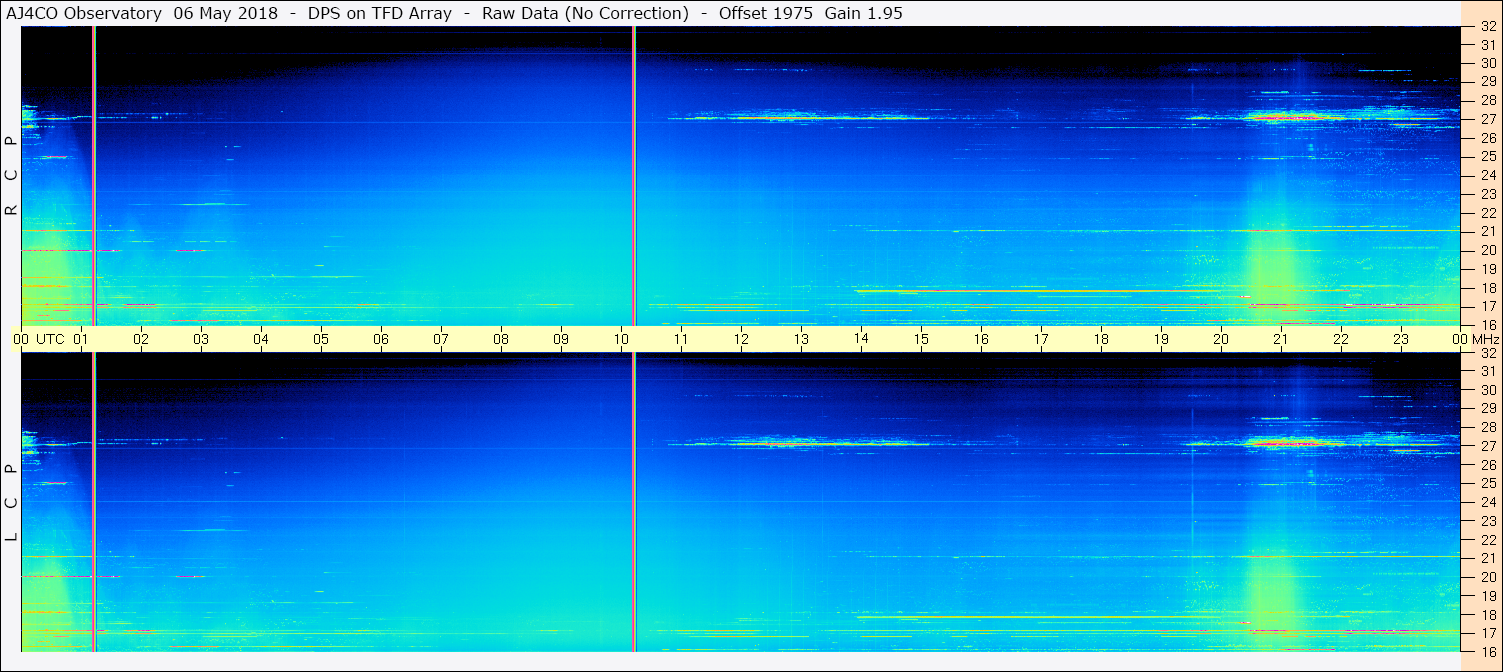This screenshot has width=1503, height=672.
Task: Click the "16" MHz label of LCP panel
Action: (1487, 651)
